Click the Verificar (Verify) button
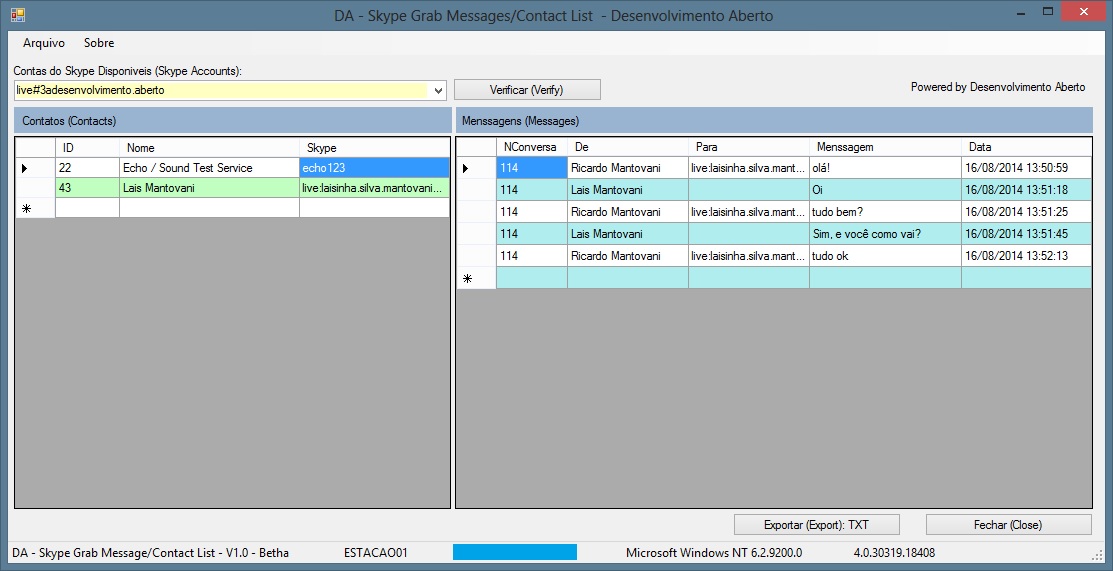The image size is (1113, 571). 527,90
